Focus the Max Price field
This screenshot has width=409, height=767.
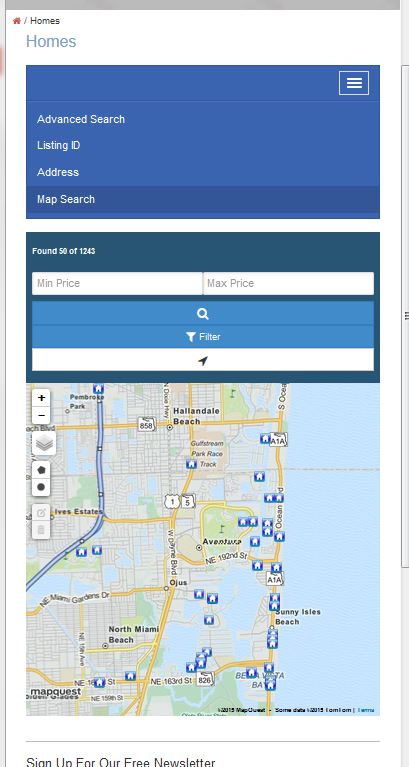point(288,283)
